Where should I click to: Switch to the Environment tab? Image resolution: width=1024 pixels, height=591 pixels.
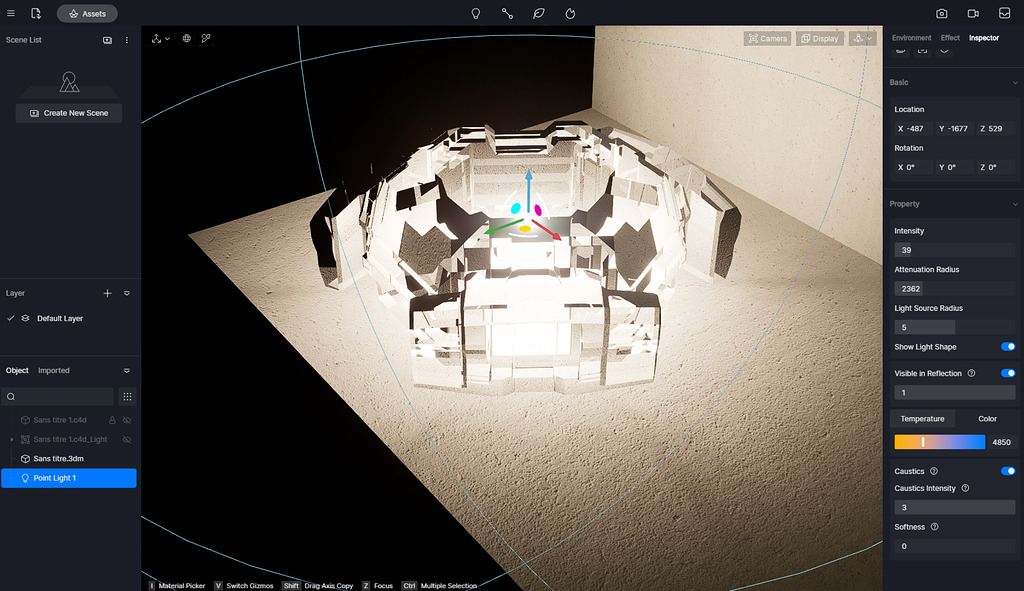pyautogui.click(x=911, y=37)
